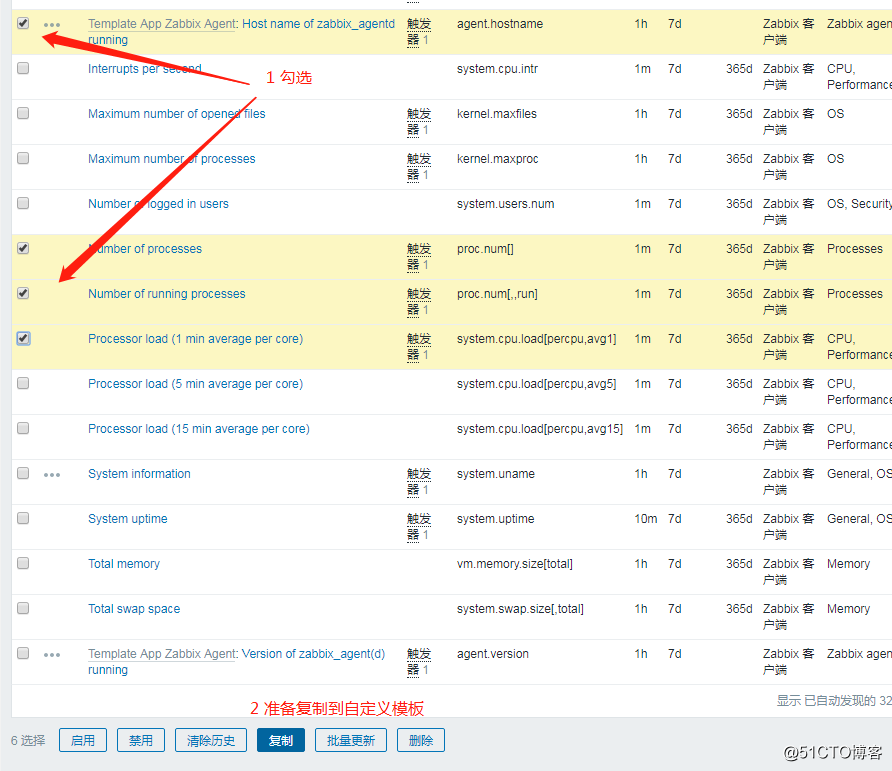The width and height of the screenshot is (892, 771).
Task: Select the key text system.cpu.intr
Action: click(497, 69)
